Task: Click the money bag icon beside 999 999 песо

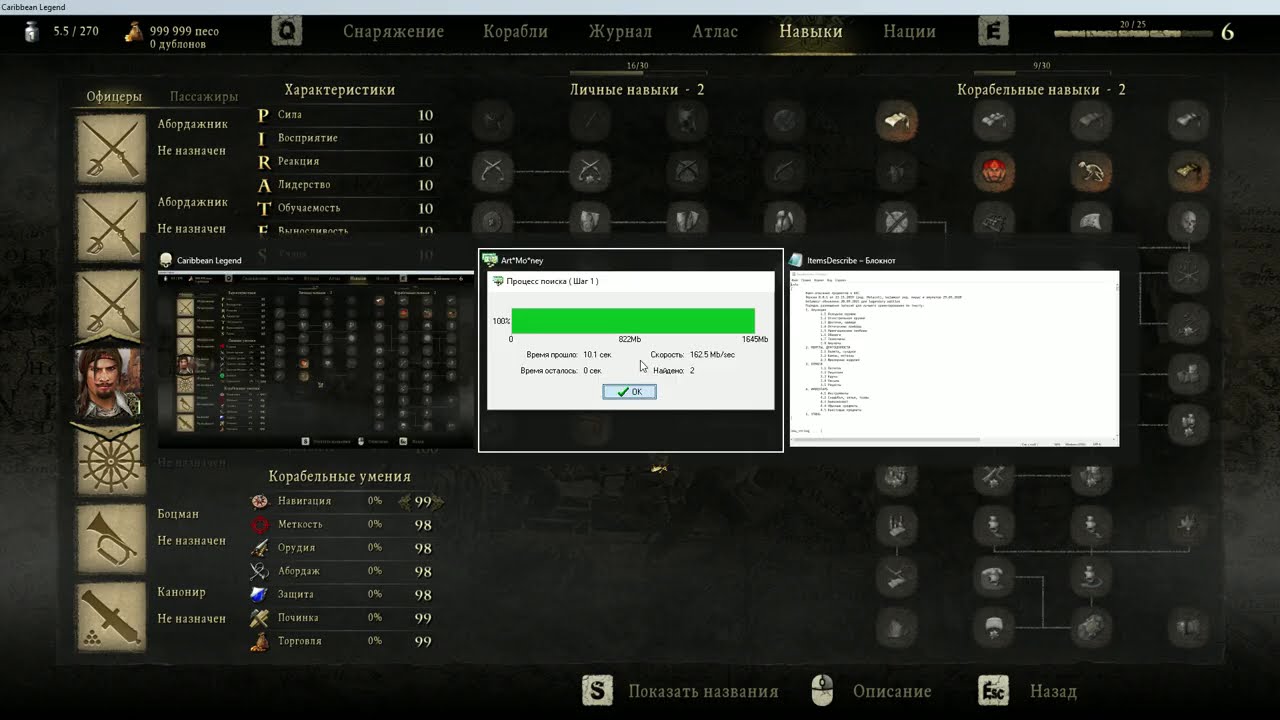Action: tap(133, 32)
